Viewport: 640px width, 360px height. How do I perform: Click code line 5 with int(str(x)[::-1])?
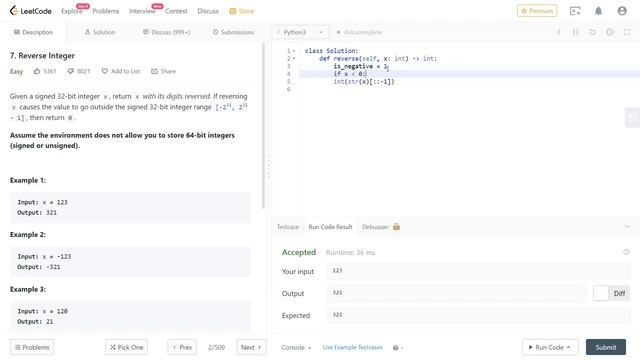click(364, 82)
